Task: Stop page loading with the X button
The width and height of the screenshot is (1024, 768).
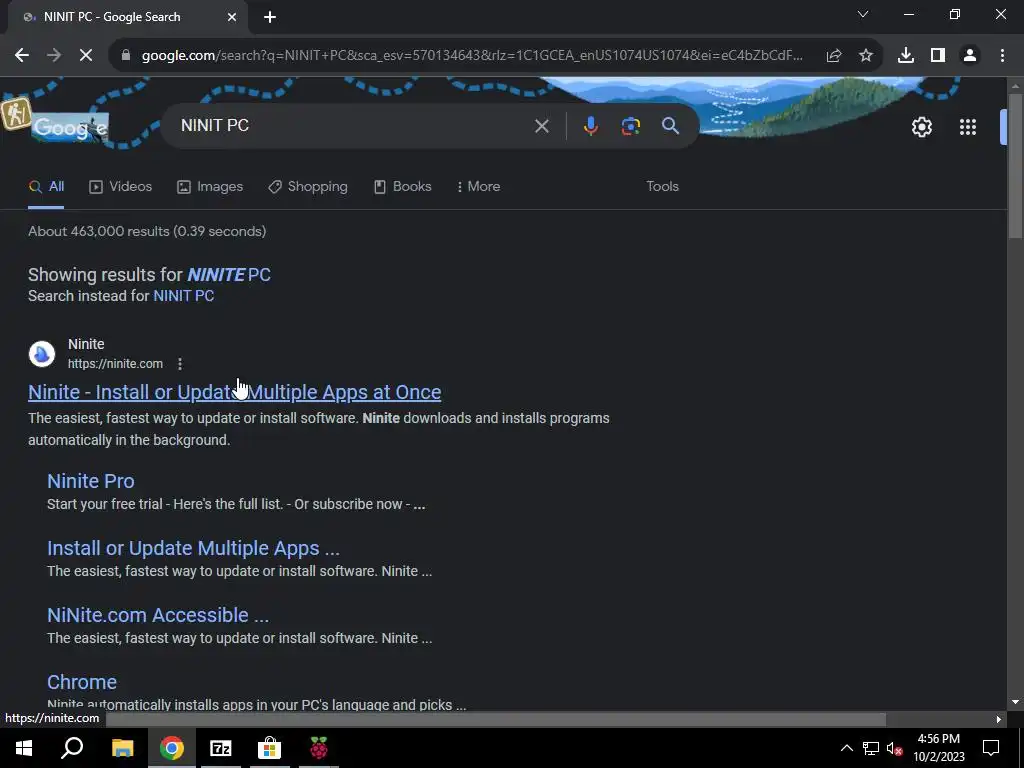Action: pyautogui.click(x=86, y=56)
